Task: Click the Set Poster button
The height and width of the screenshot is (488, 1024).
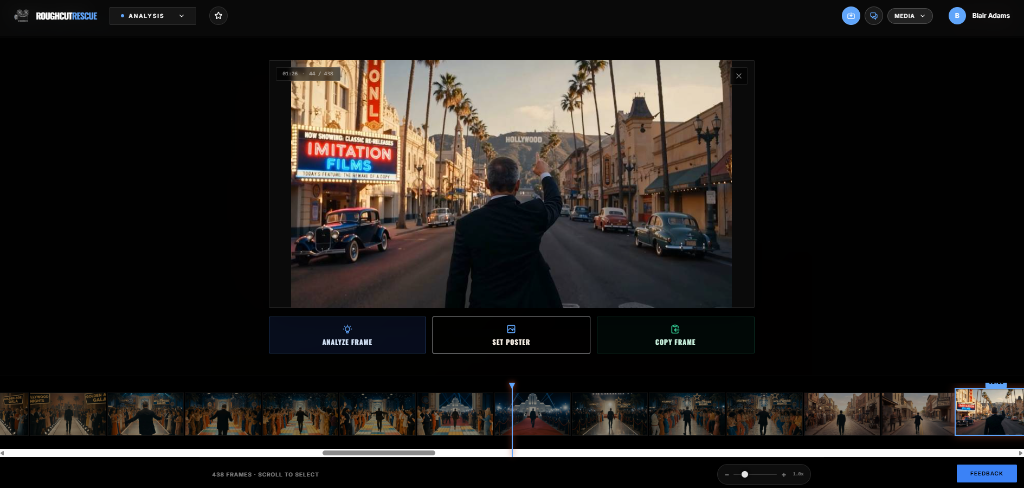Action: [x=511, y=335]
